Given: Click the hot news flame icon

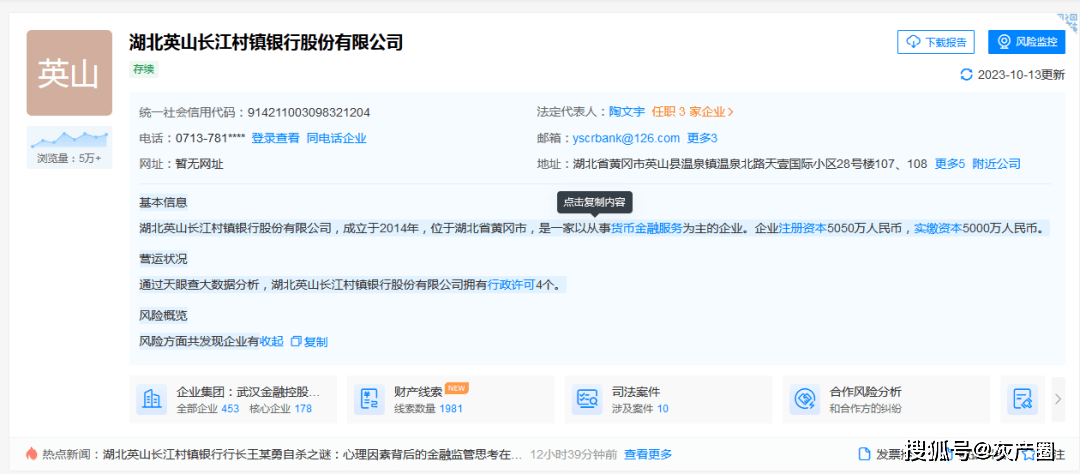Looking at the screenshot, I should pyautogui.click(x=31, y=454).
